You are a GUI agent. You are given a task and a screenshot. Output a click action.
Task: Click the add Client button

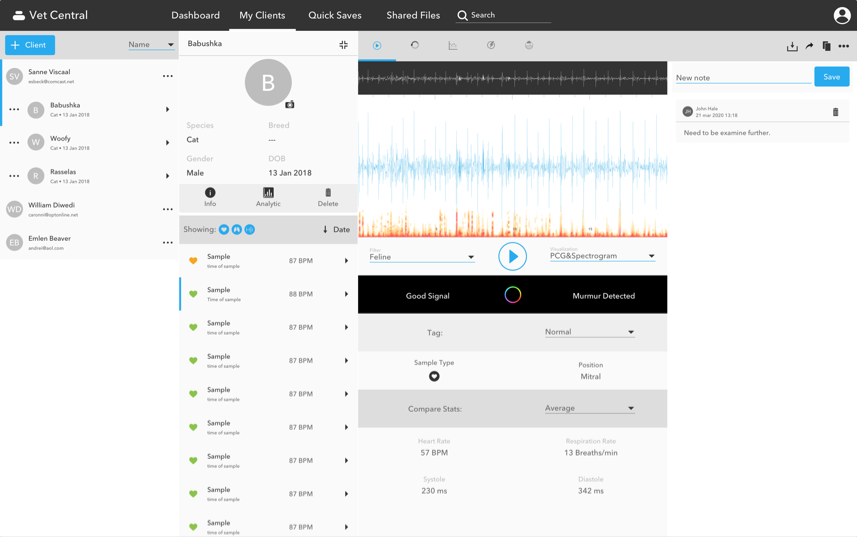pyautogui.click(x=30, y=45)
